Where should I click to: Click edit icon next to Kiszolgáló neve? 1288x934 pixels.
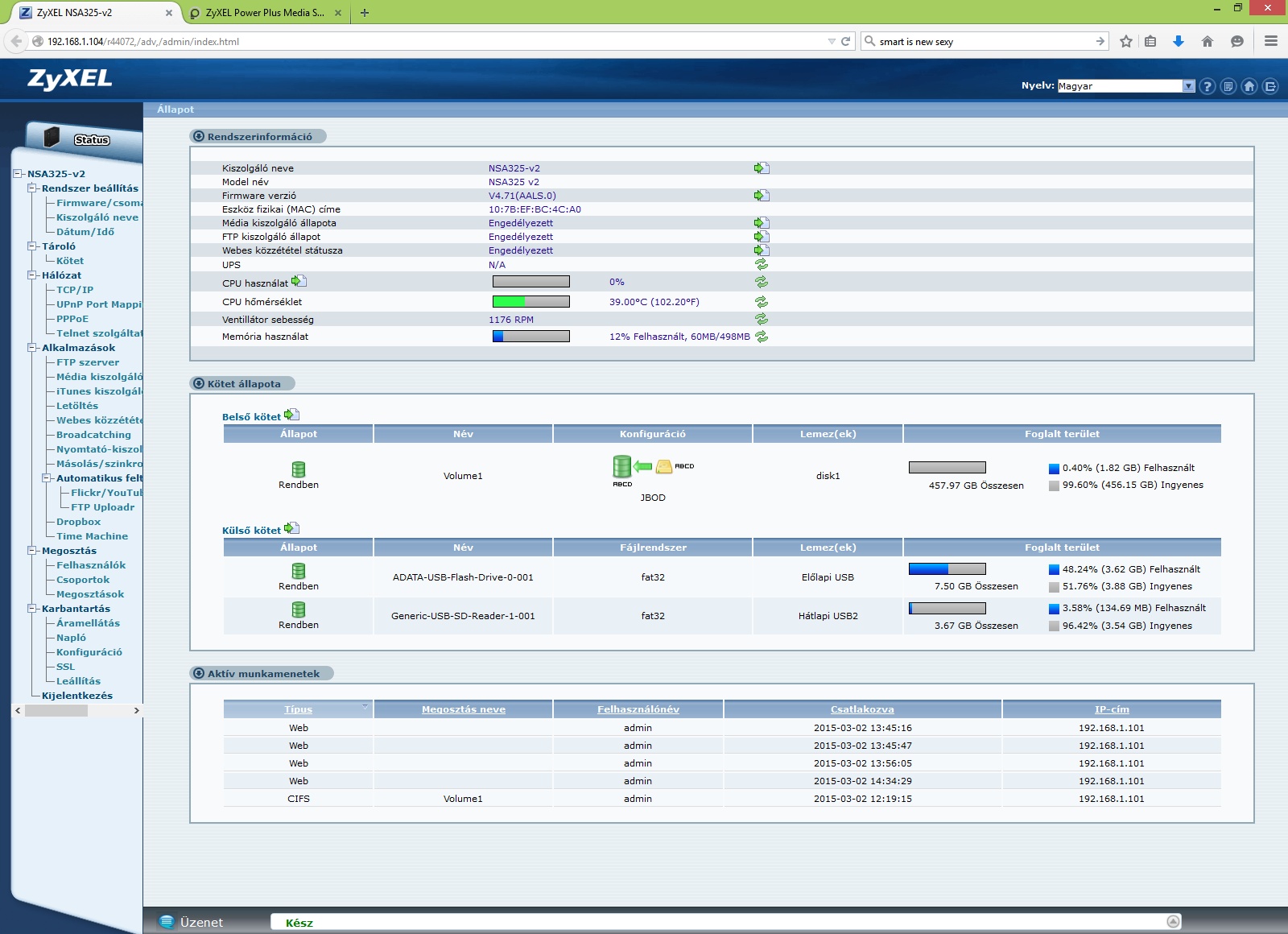762,168
